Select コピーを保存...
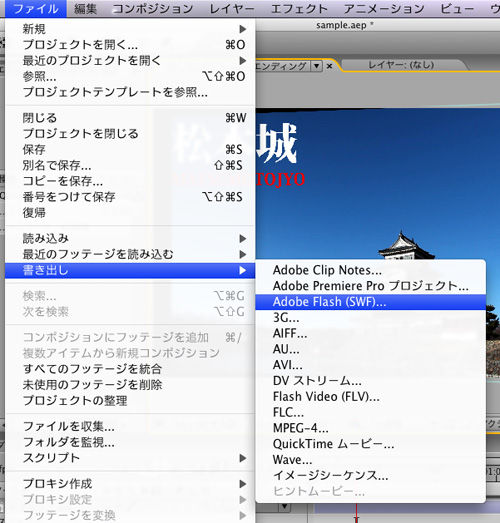The height and width of the screenshot is (523, 500). click(x=130, y=181)
